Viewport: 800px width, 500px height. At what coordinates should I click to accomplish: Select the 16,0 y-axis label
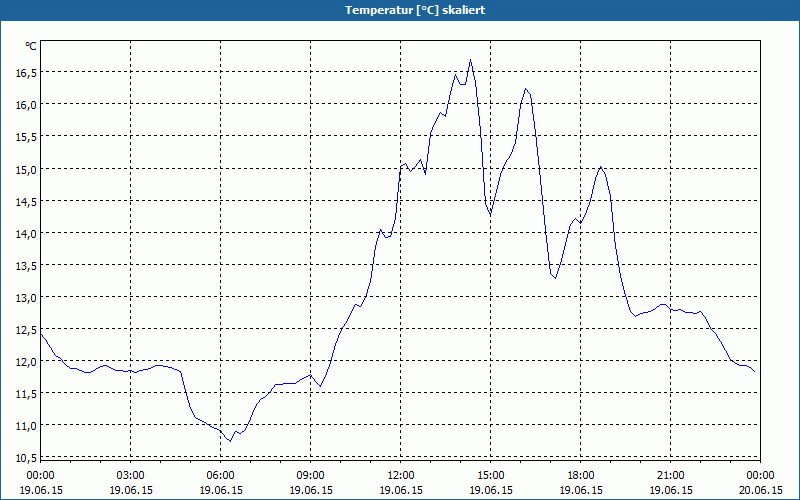[27, 105]
